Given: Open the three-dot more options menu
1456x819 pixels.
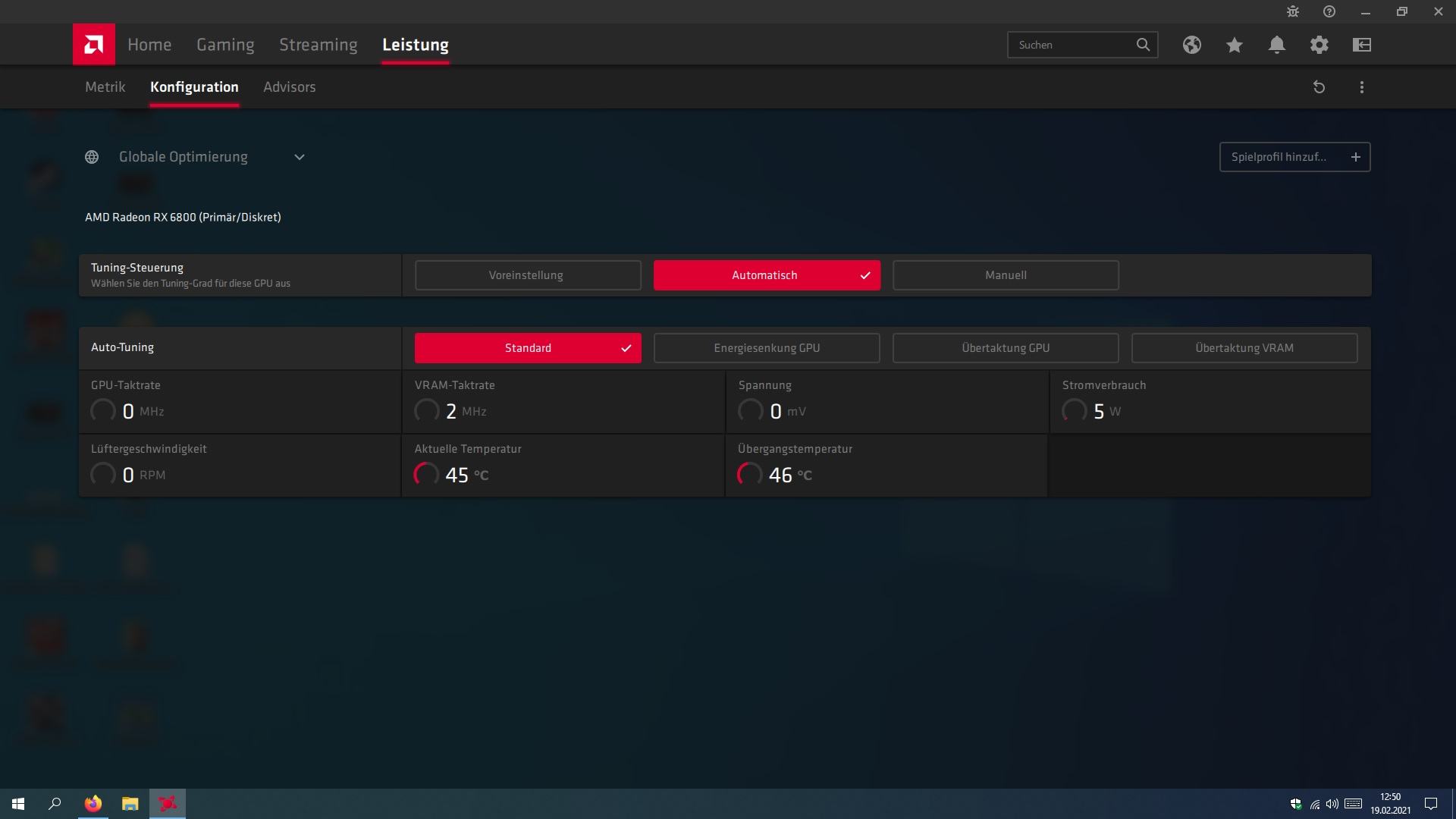Looking at the screenshot, I should pos(1362,87).
